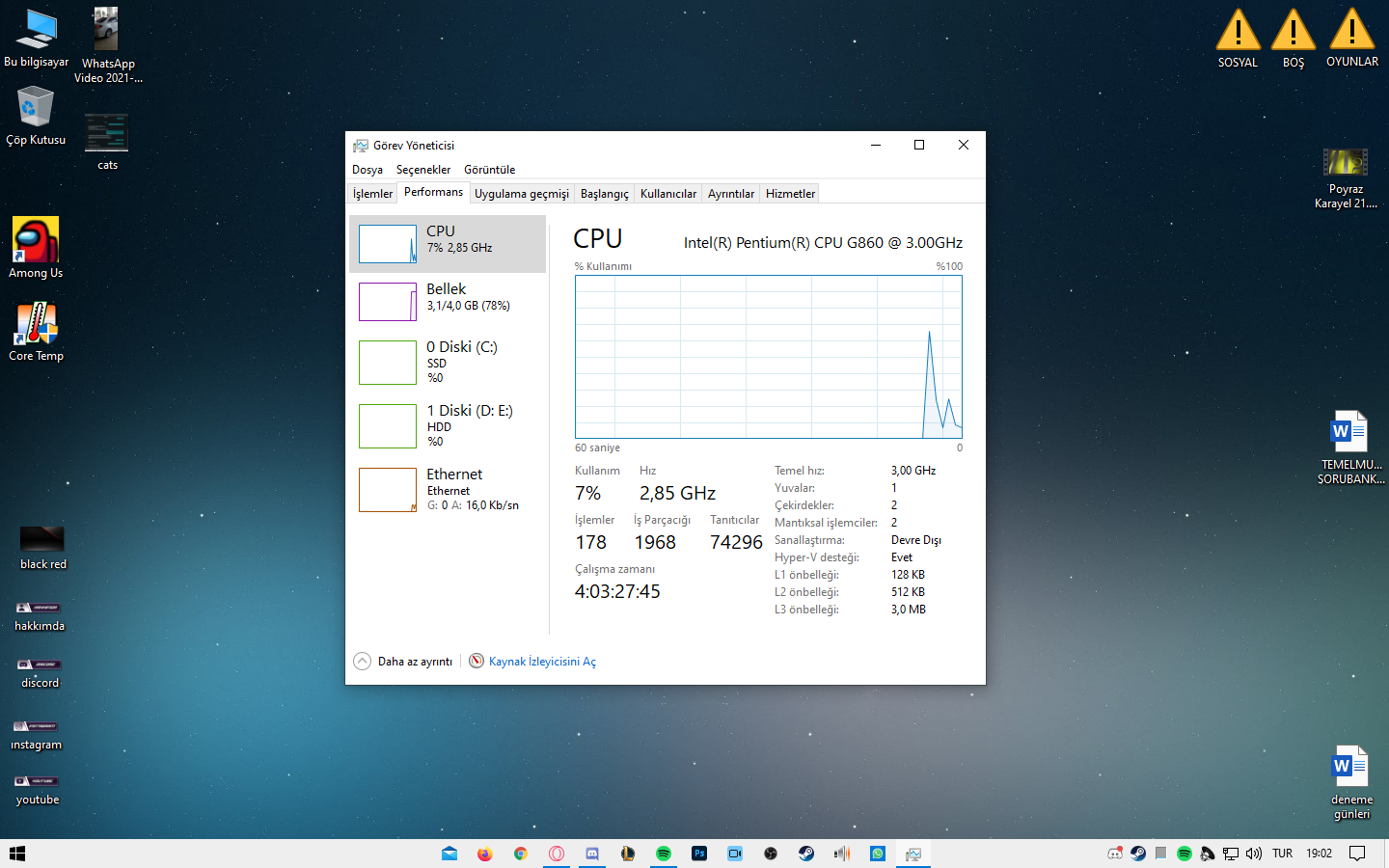Click the Spotify icon in the system tray

click(1185, 854)
